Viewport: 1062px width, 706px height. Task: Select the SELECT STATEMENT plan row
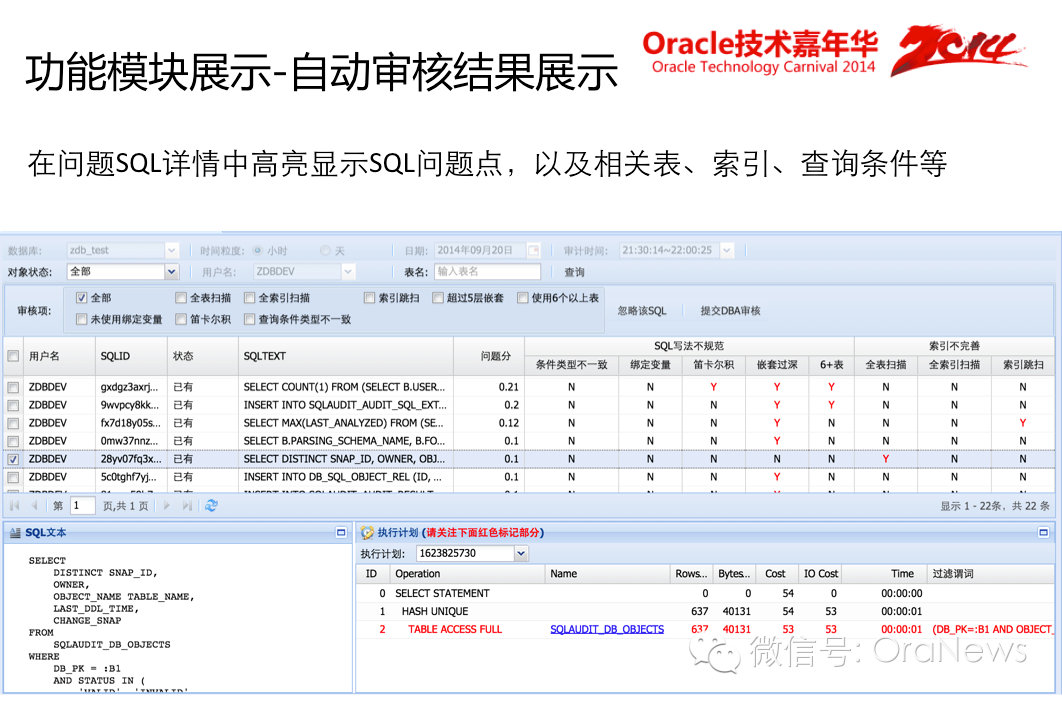pos(705,594)
